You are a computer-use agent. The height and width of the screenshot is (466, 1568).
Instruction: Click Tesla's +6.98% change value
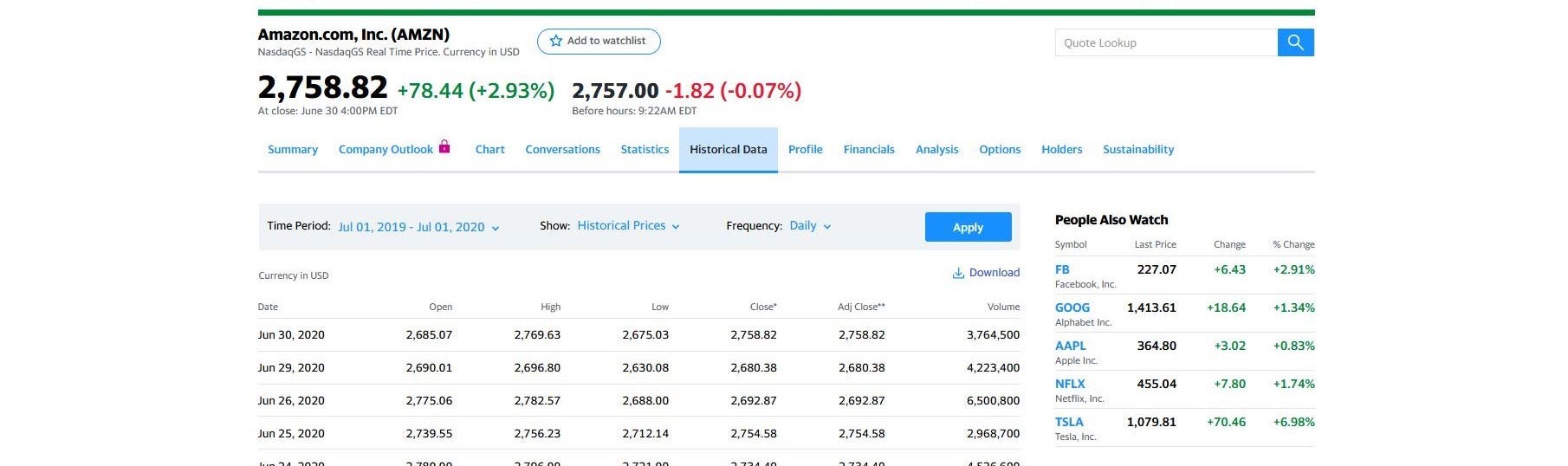(1293, 422)
